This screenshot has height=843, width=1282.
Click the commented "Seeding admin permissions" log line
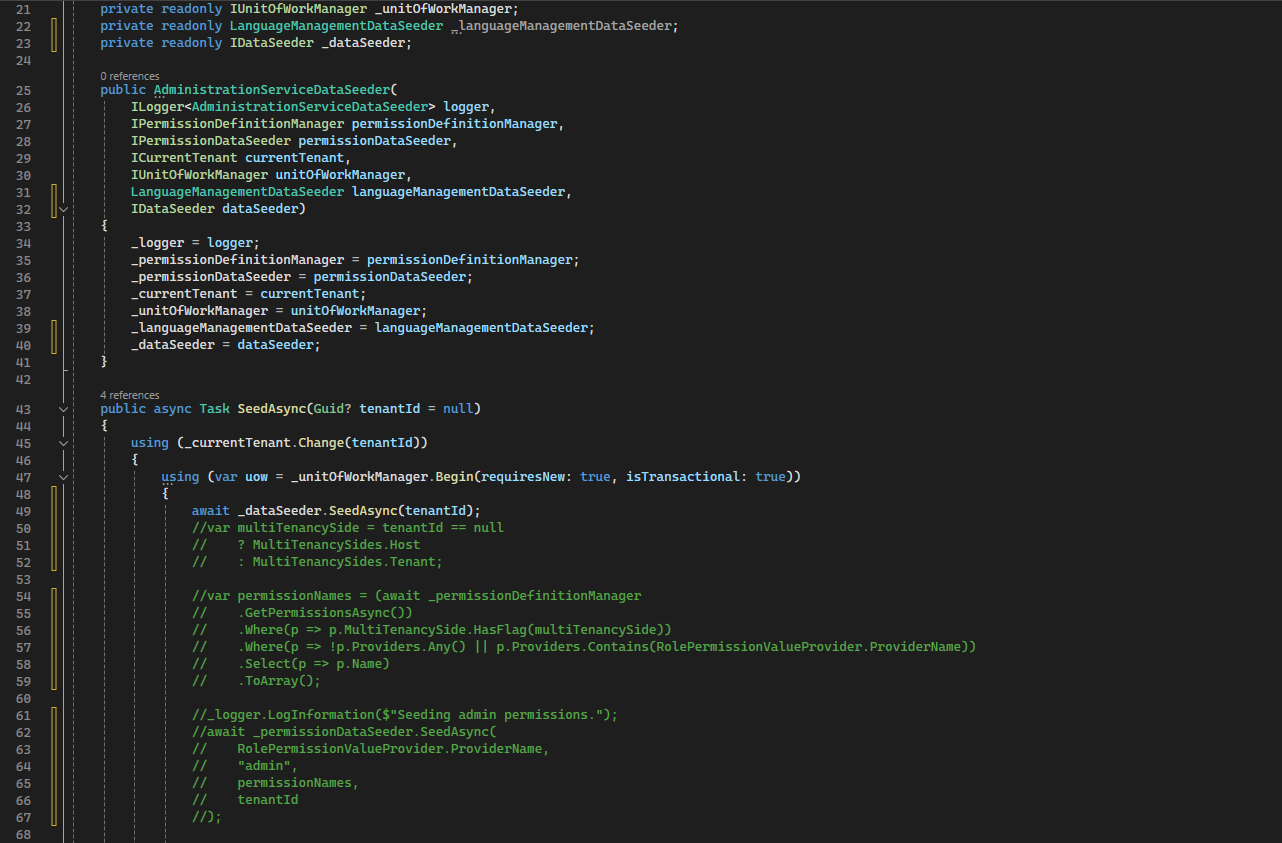tap(405, 715)
